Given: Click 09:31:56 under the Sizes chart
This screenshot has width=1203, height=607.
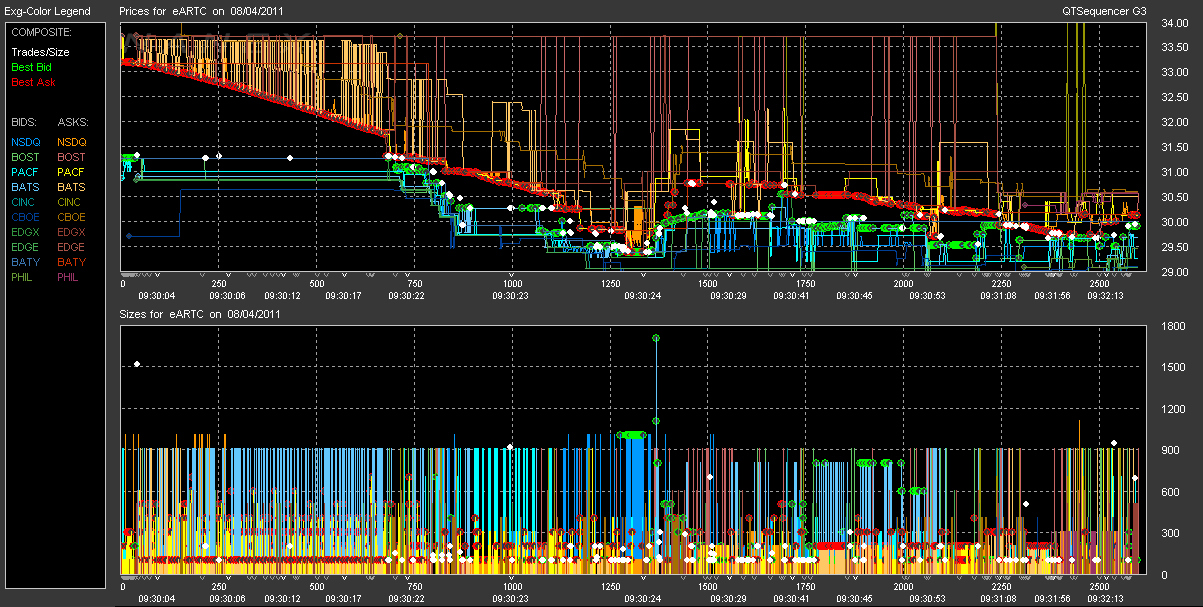Looking at the screenshot, I should pyautogui.click(x=1053, y=599).
